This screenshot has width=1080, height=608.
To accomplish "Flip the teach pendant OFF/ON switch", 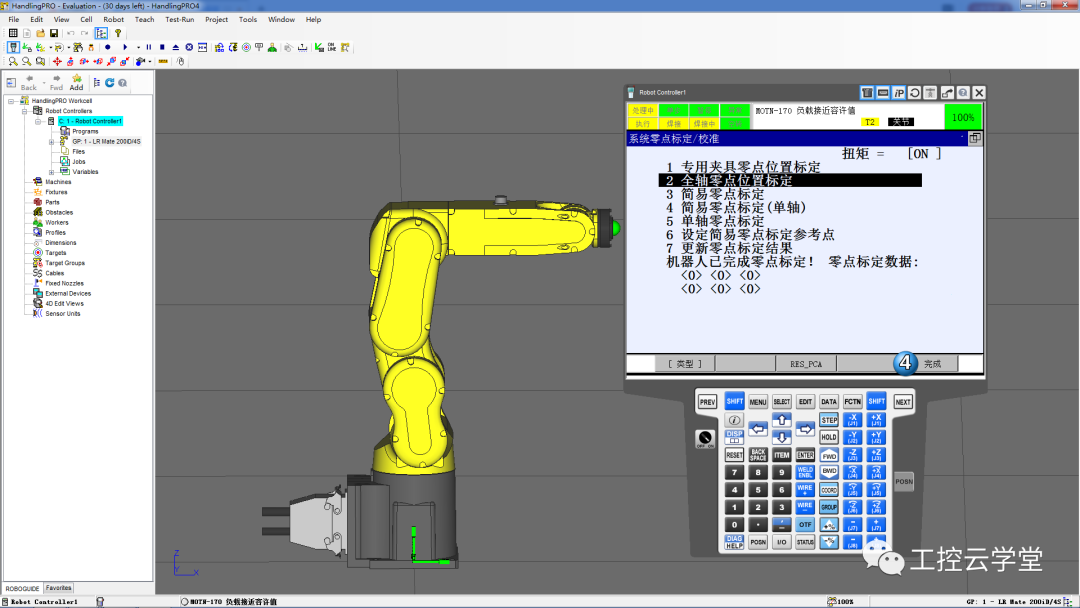I will pyautogui.click(x=705, y=439).
